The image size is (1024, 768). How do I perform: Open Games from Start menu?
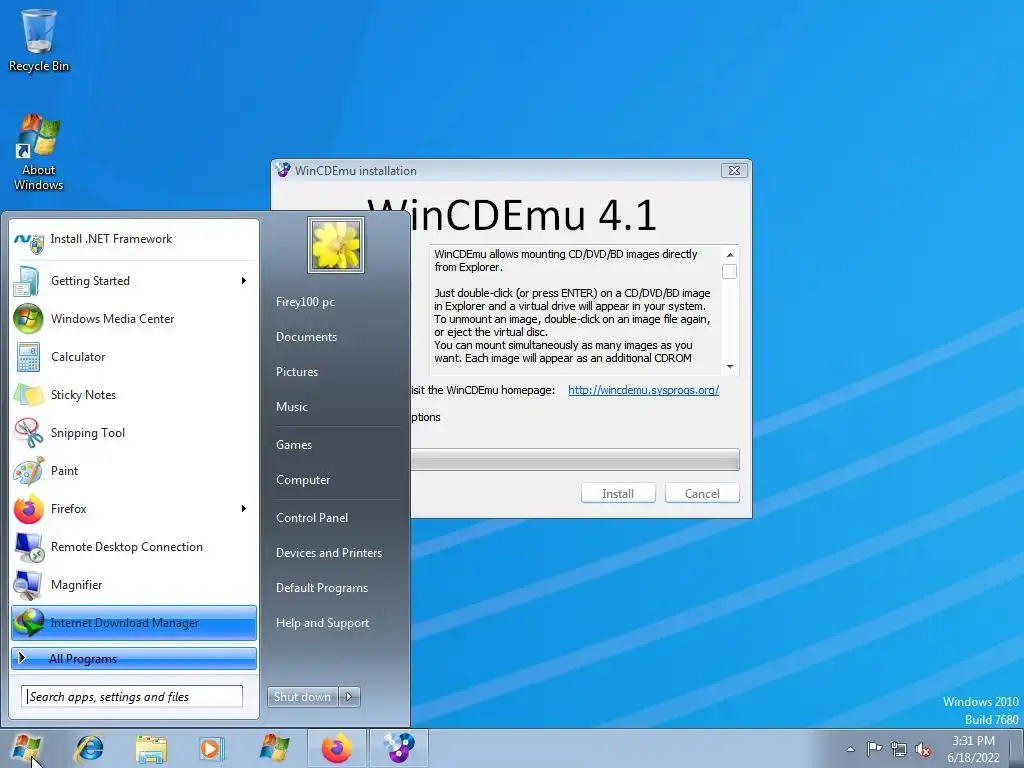294,445
